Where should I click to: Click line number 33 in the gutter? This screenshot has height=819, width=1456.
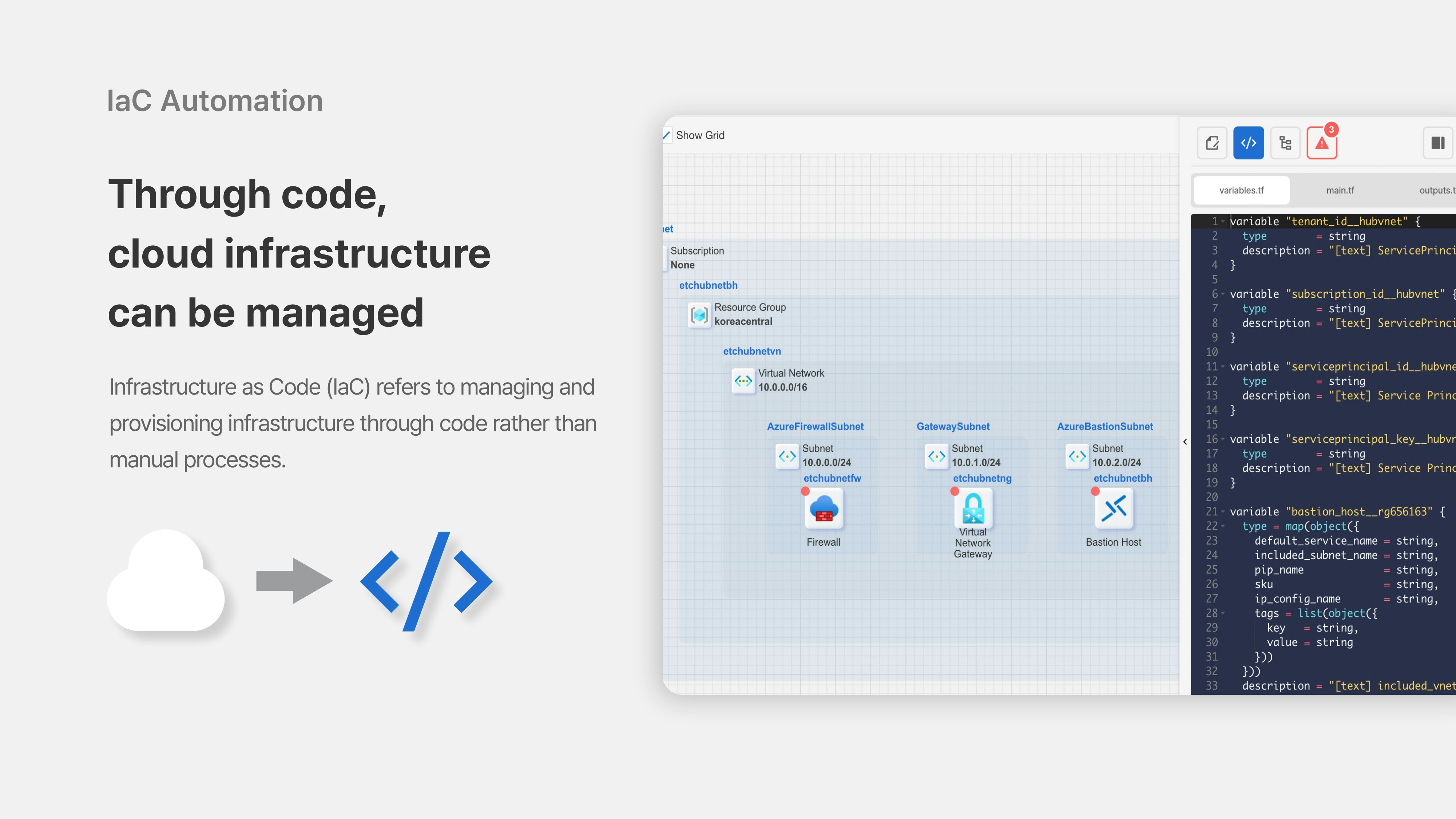click(x=1211, y=686)
